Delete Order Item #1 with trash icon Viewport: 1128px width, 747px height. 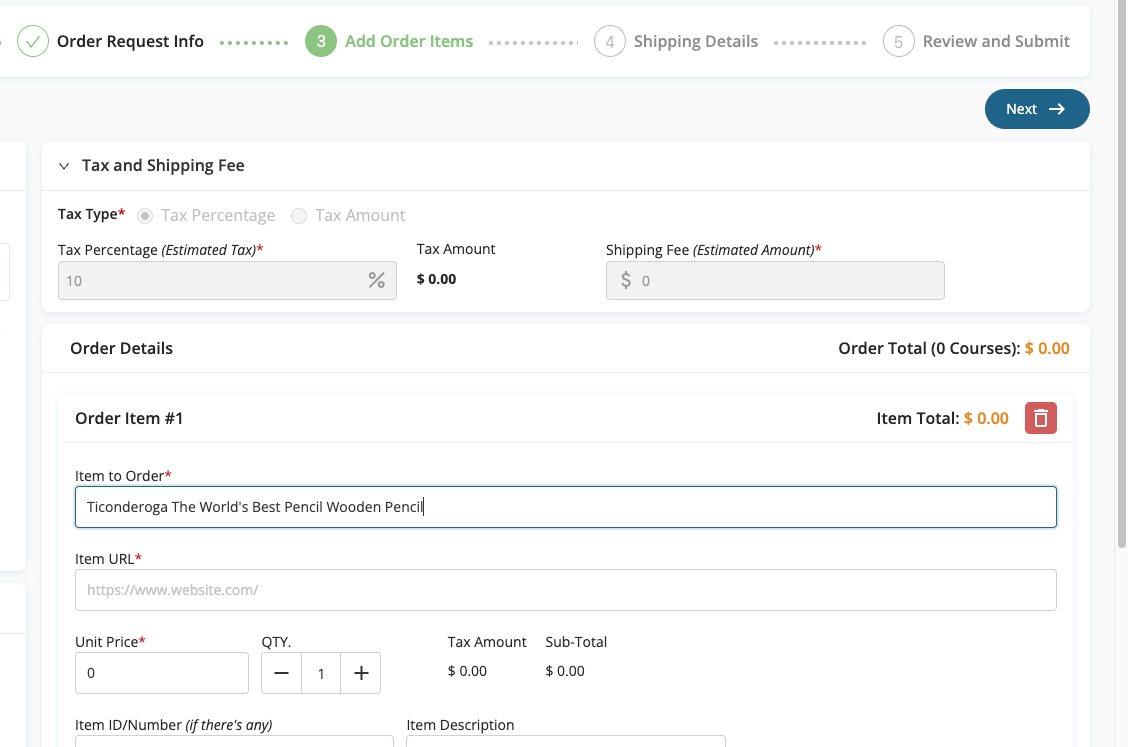point(1040,418)
